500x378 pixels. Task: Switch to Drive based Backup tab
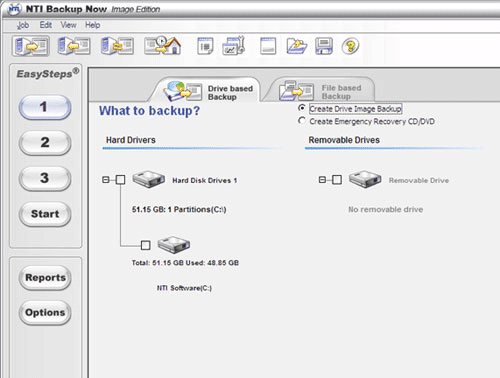point(205,90)
